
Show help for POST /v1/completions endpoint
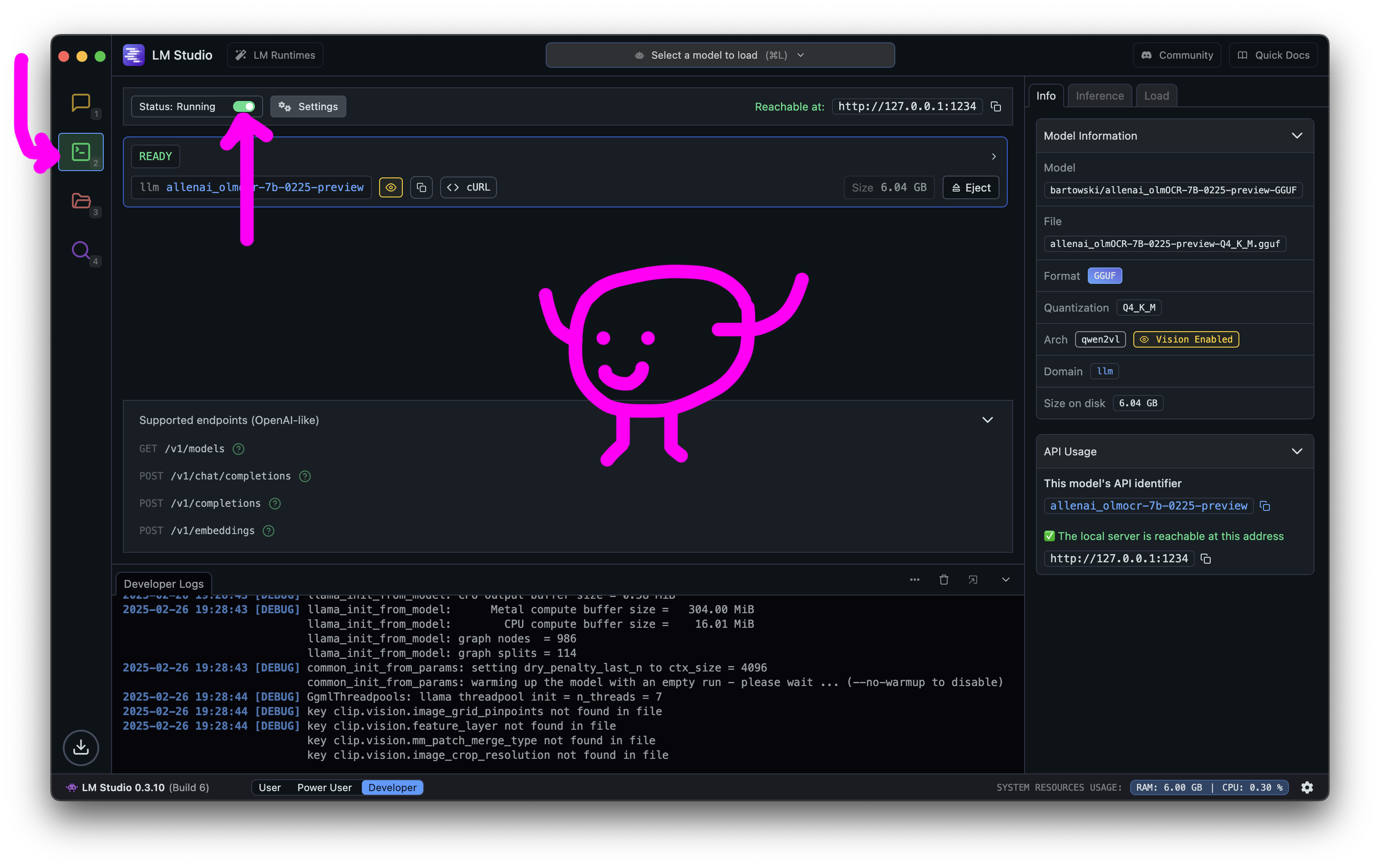click(x=275, y=504)
